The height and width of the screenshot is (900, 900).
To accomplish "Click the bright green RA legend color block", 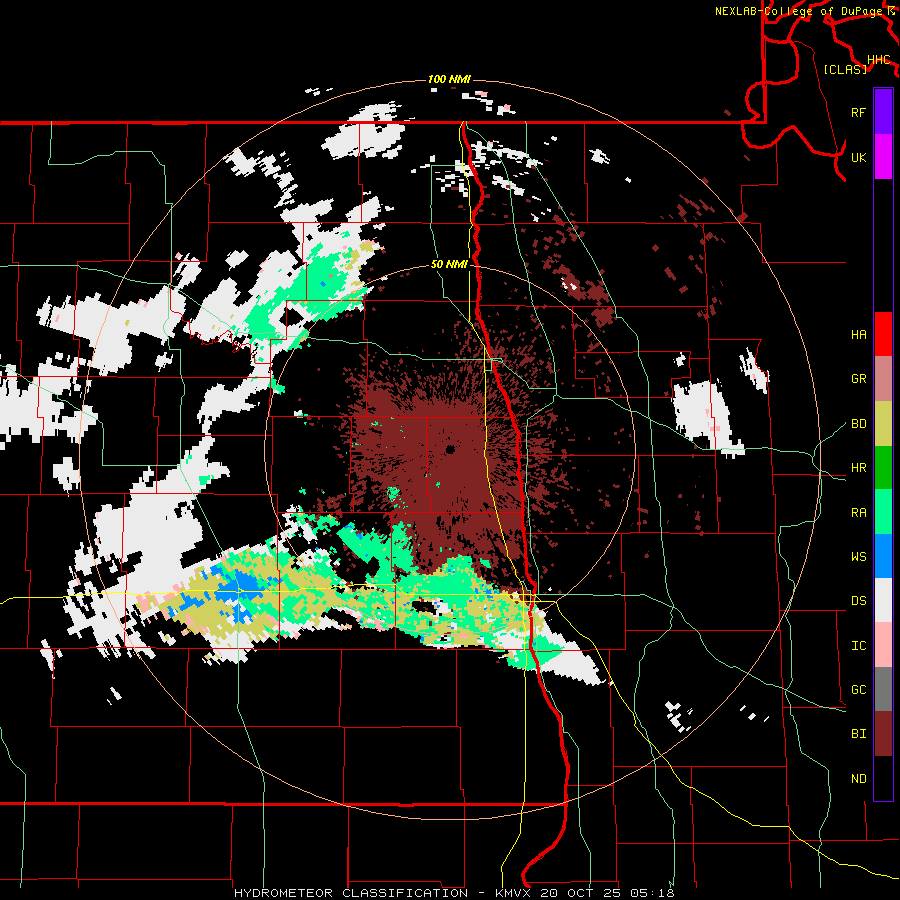I will pos(883,512).
